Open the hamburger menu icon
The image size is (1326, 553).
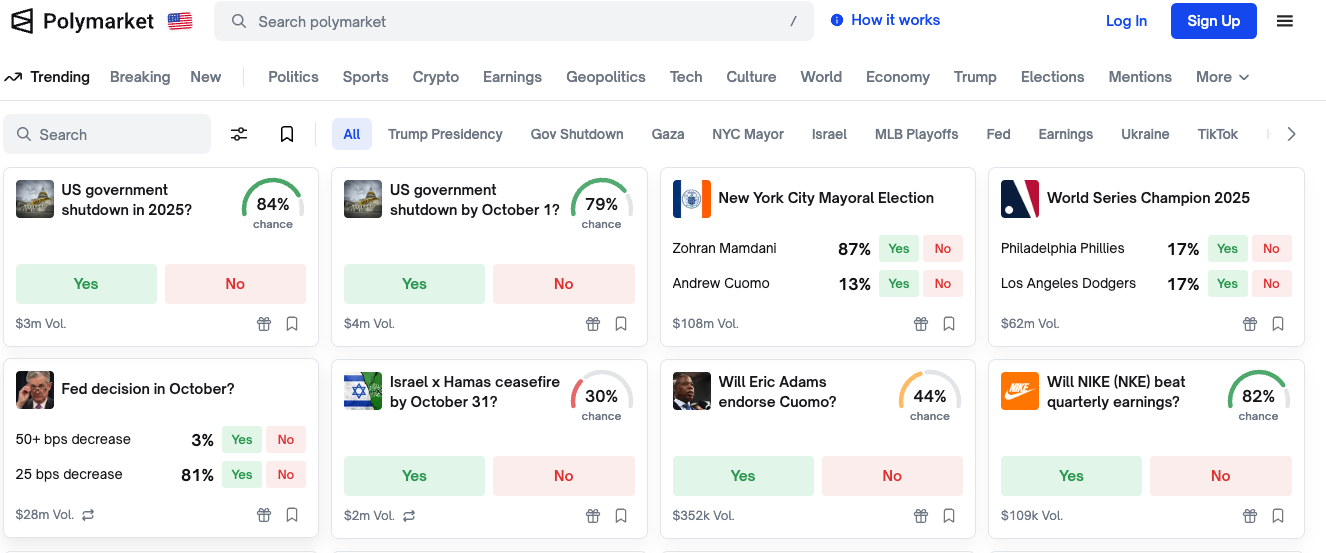coord(1285,21)
